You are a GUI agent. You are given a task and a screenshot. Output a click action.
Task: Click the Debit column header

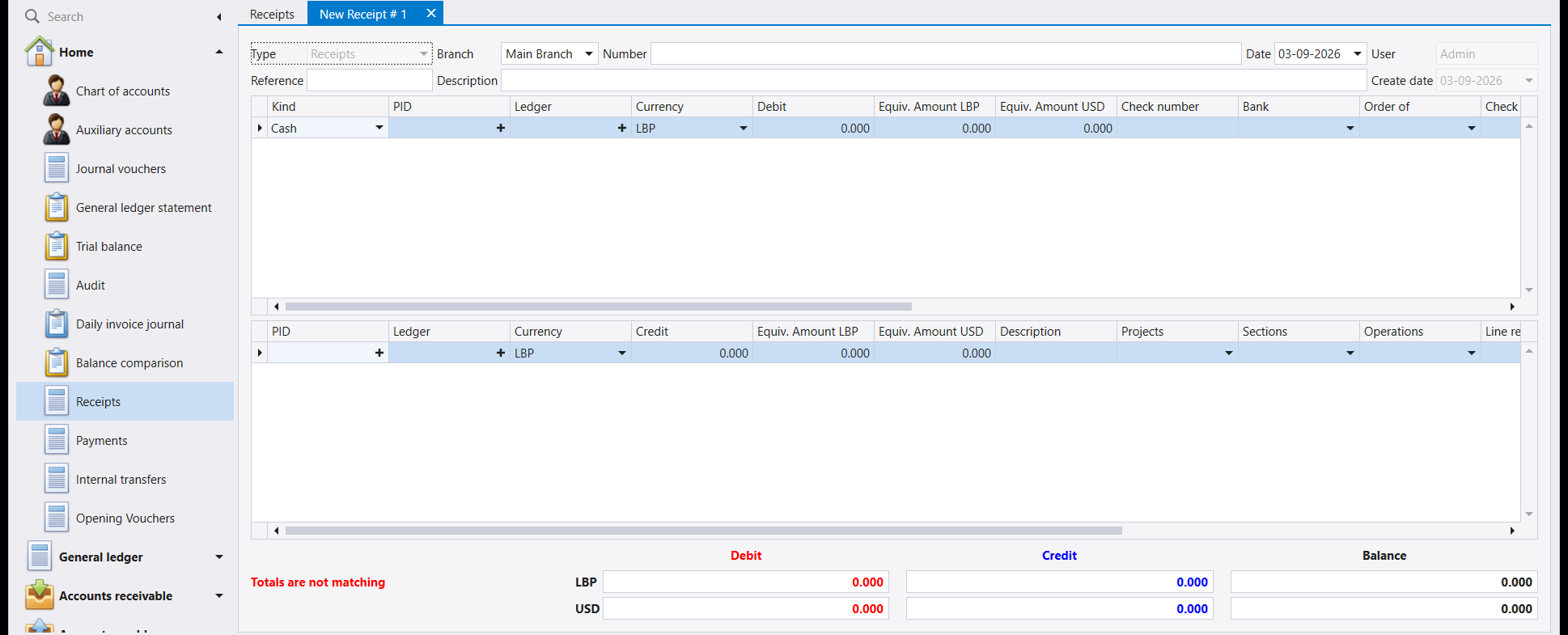click(813, 107)
